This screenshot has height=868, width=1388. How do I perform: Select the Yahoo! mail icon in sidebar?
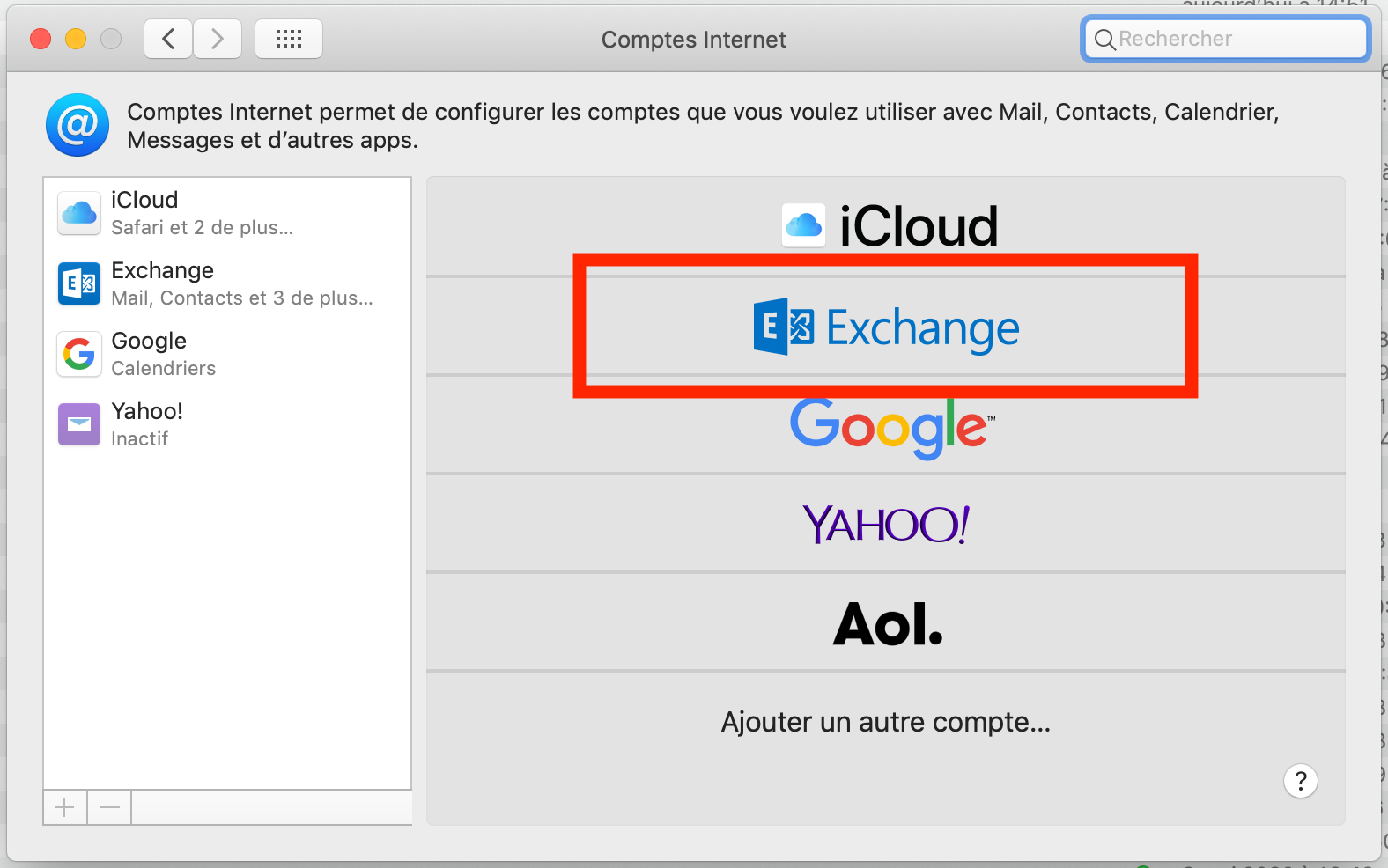[79, 424]
